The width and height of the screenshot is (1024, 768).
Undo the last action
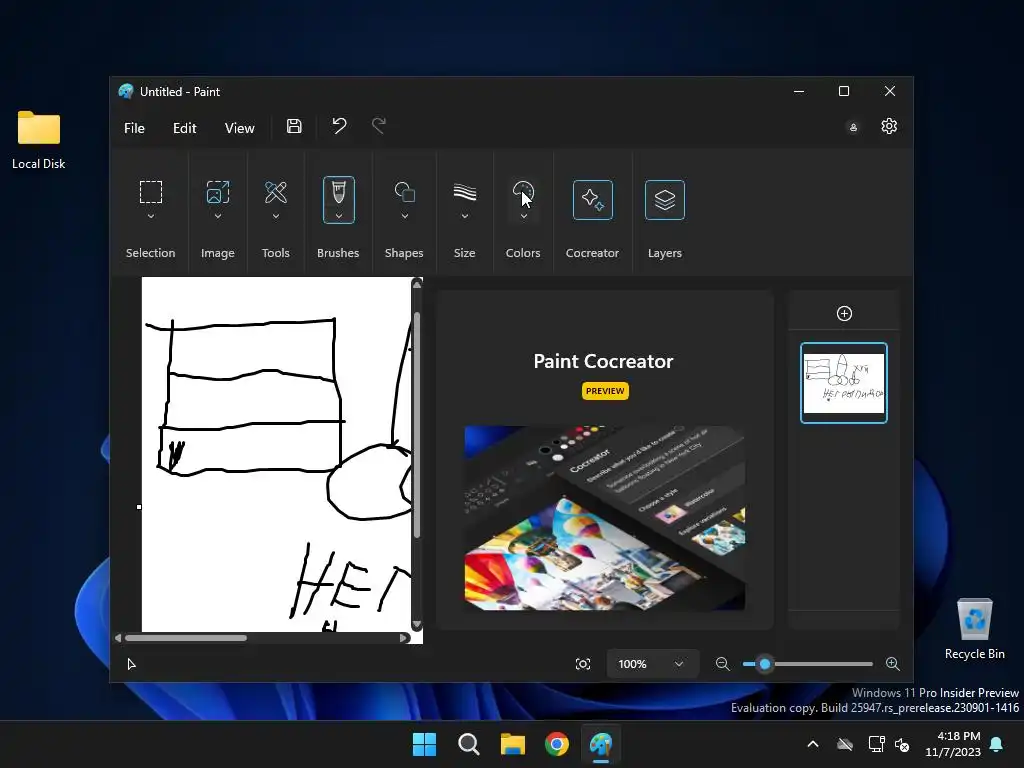click(x=338, y=125)
